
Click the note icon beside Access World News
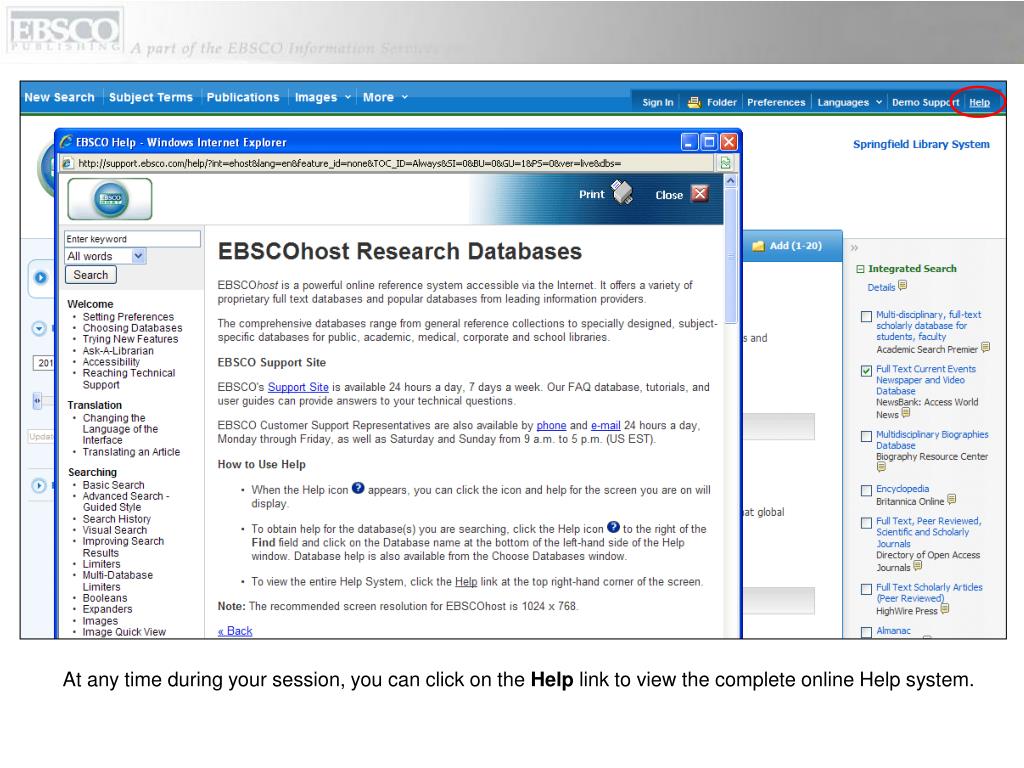tap(906, 413)
